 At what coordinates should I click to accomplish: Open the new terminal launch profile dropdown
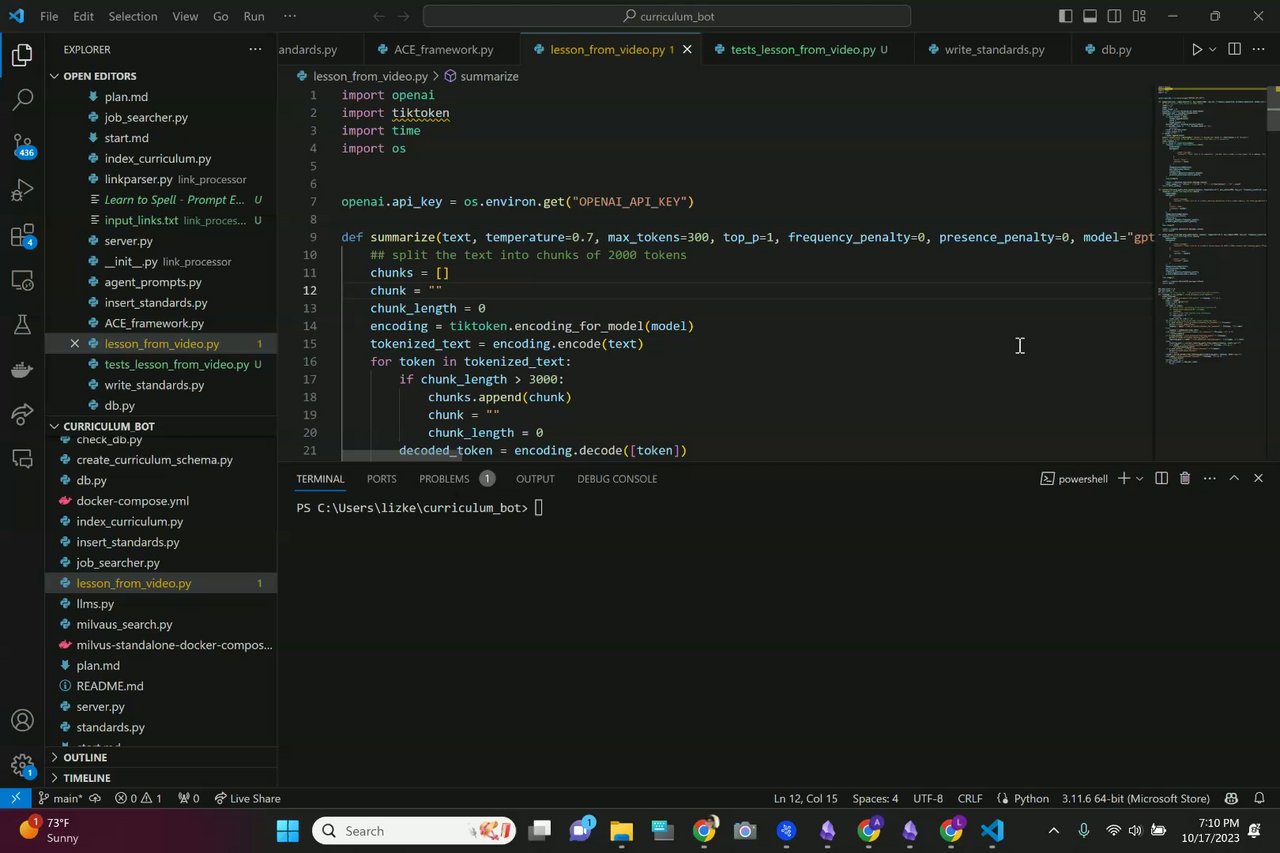point(1140,479)
